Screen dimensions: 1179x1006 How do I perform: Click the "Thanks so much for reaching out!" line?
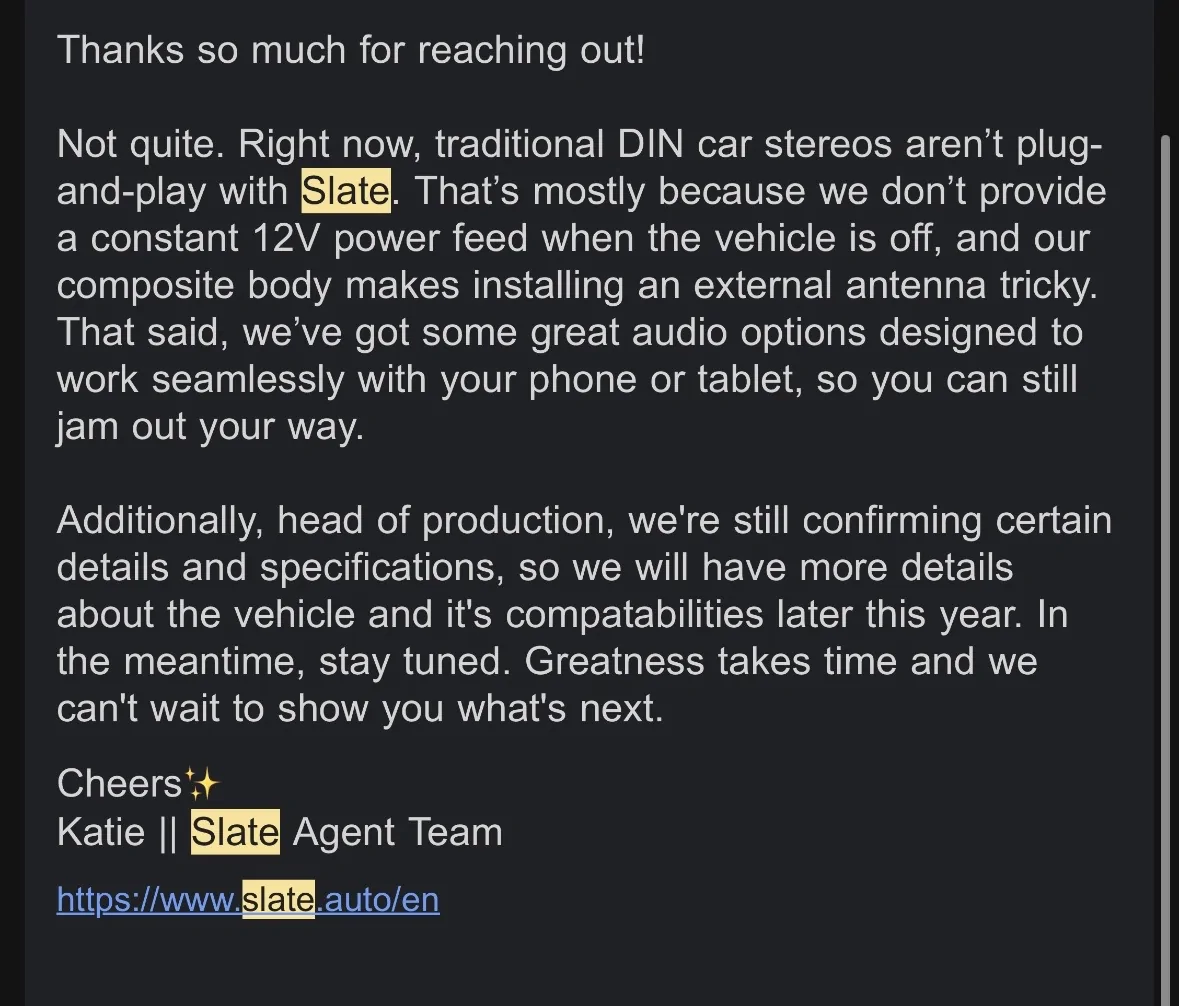351,50
